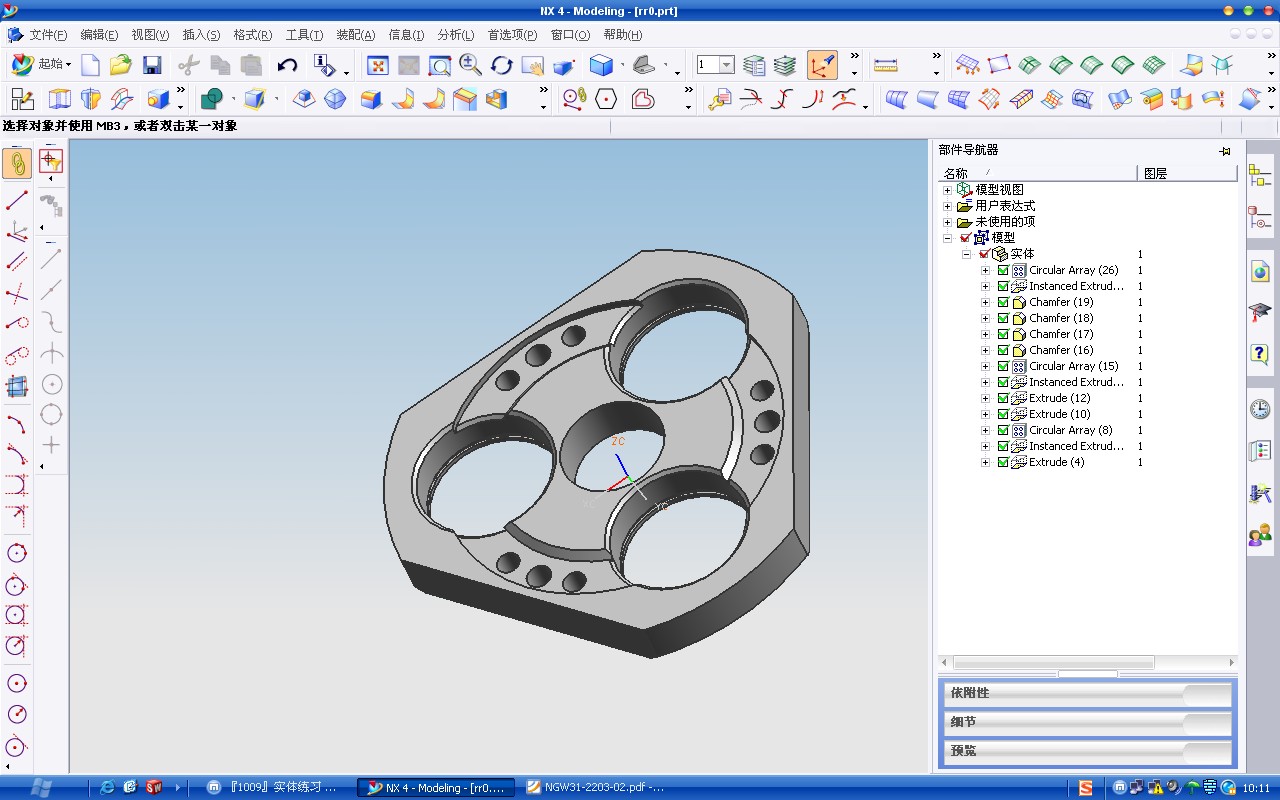Viewport: 1280px width, 800px height.
Task: Open the Internet Explorer palette in resource bar
Action: pos(1260,271)
